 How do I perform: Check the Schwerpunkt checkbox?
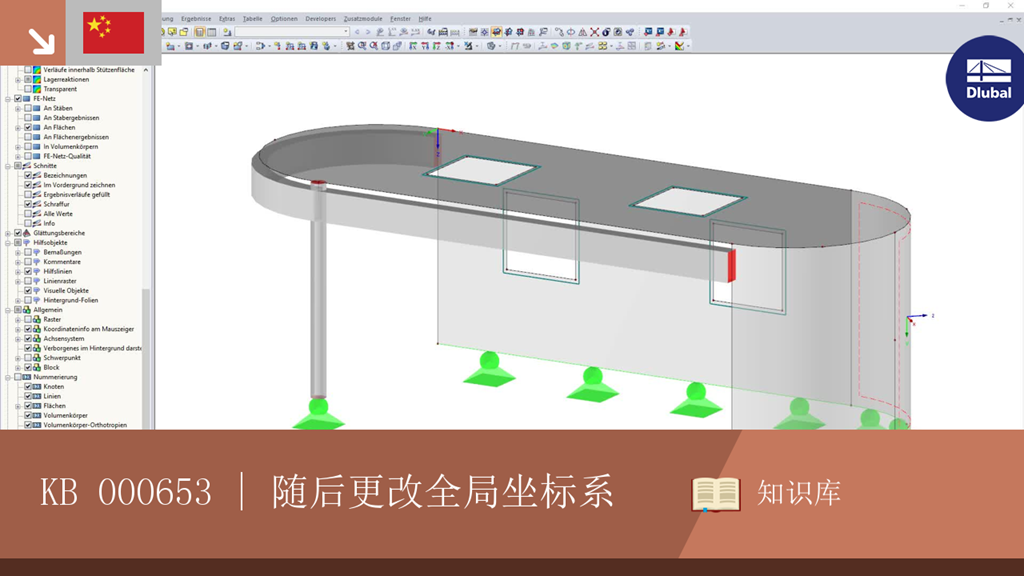point(28,358)
